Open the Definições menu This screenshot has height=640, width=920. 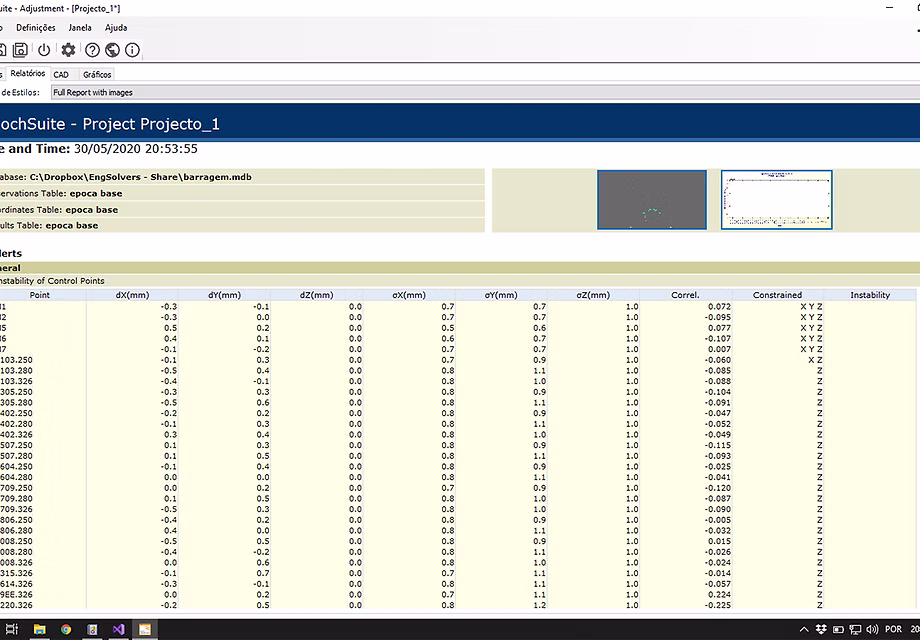(x=35, y=27)
